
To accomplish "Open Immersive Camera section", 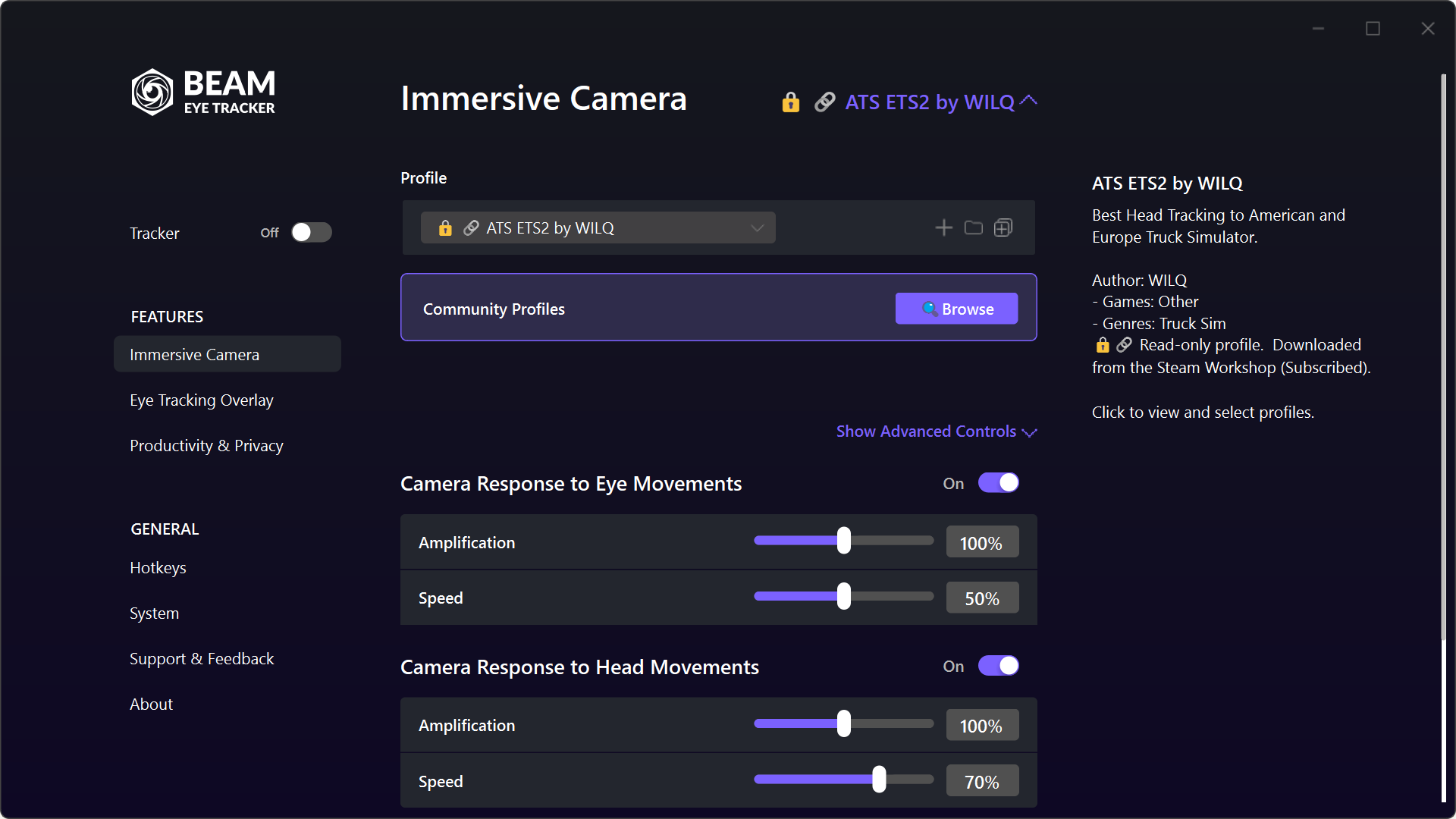I will 227,354.
